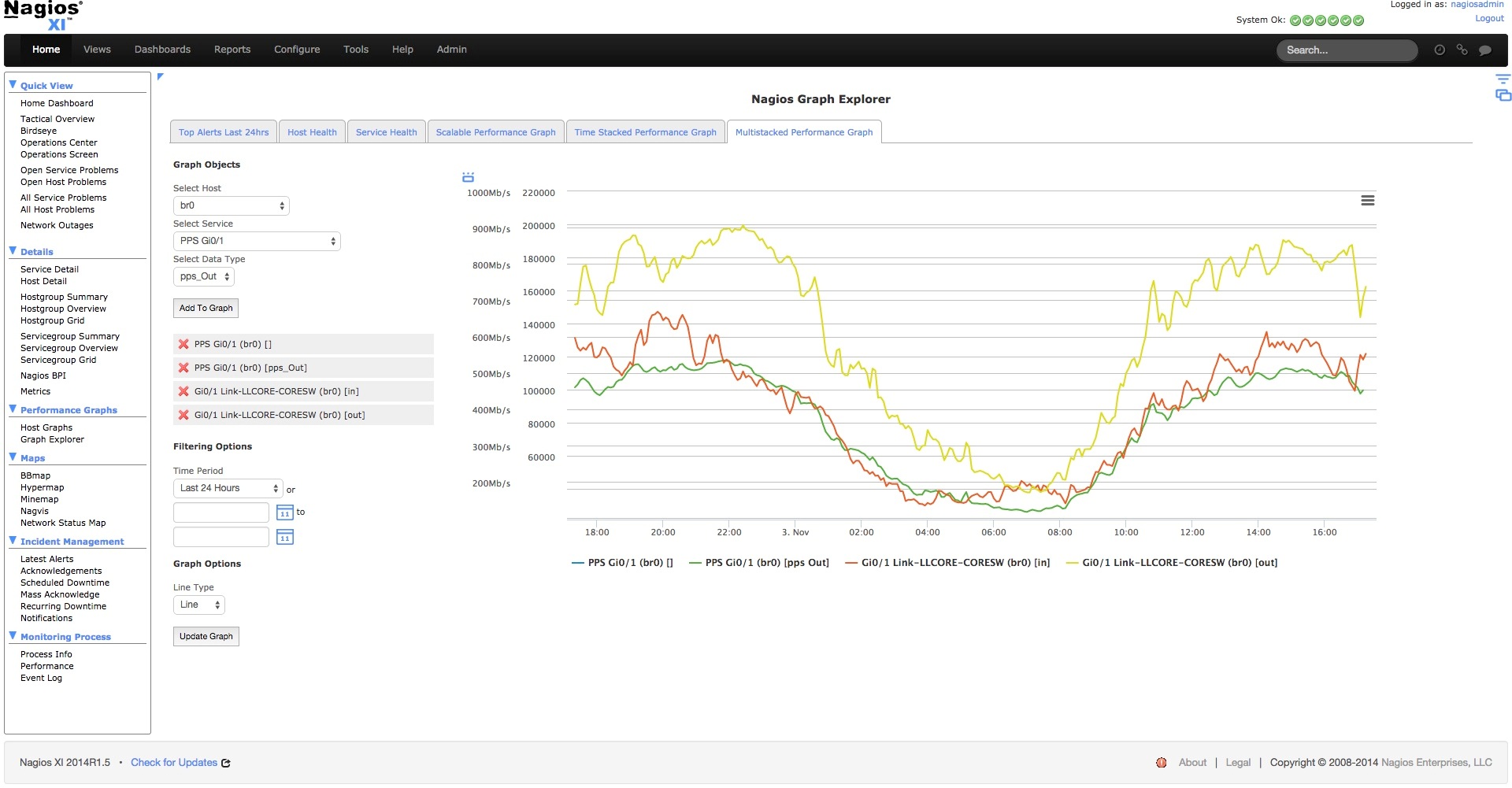Click the Update Graph button
The height and width of the screenshot is (788, 1512).
[x=206, y=637]
